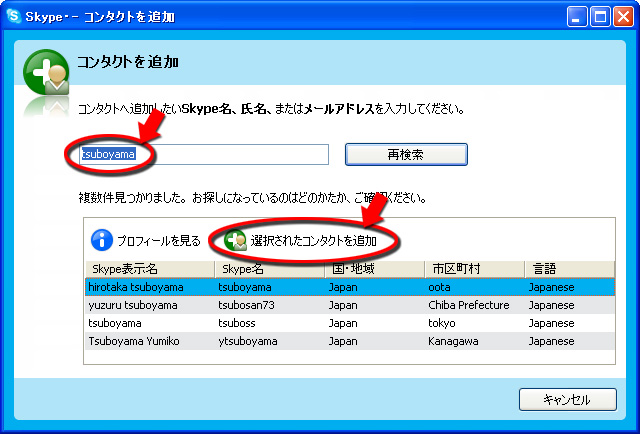Choose 選択されたコンタクトを追加 add selected contact

(x=313, y=241)
